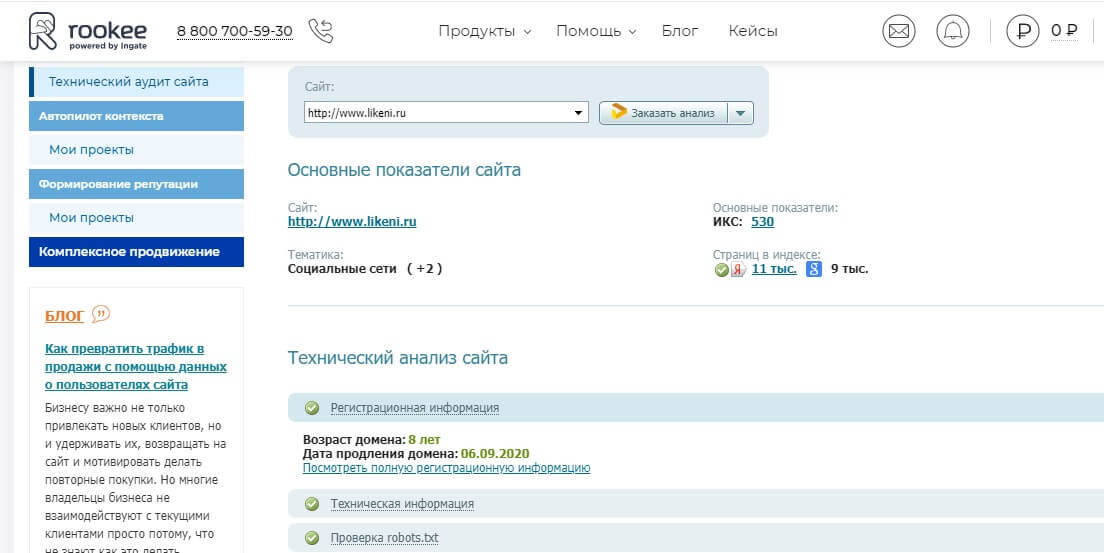Click the phone number 8 800 700-59-30
Image resolution: width=1104 pixels, height=553 pixels.
coord(234,32)
